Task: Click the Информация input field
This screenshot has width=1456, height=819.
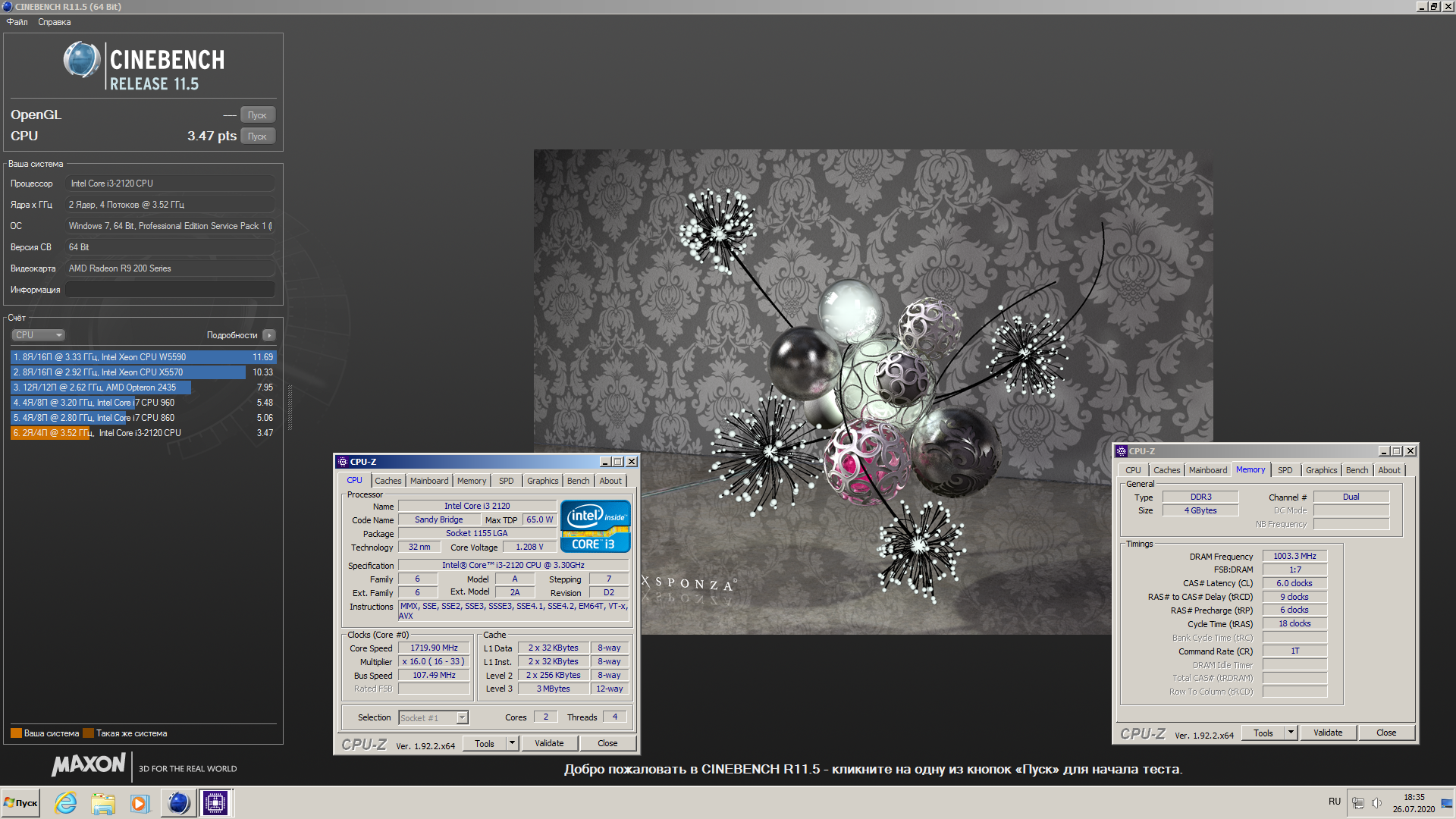Action: tap(171, 290)
